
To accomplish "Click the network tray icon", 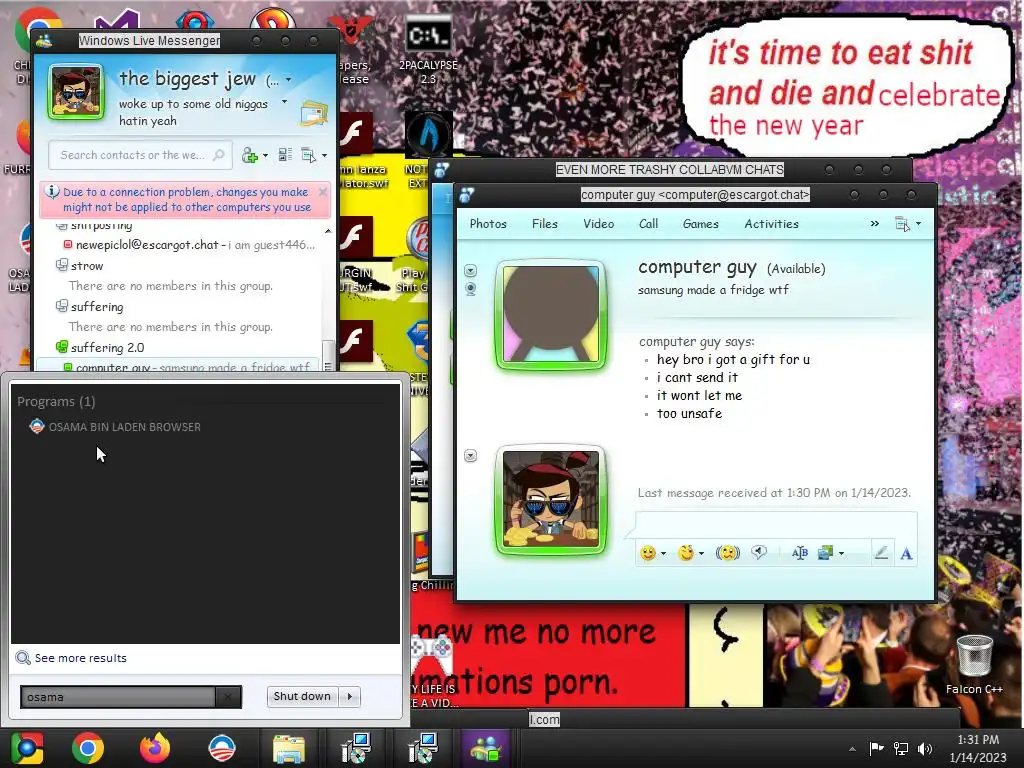I will pyautogui.click(x=901, y=748).
